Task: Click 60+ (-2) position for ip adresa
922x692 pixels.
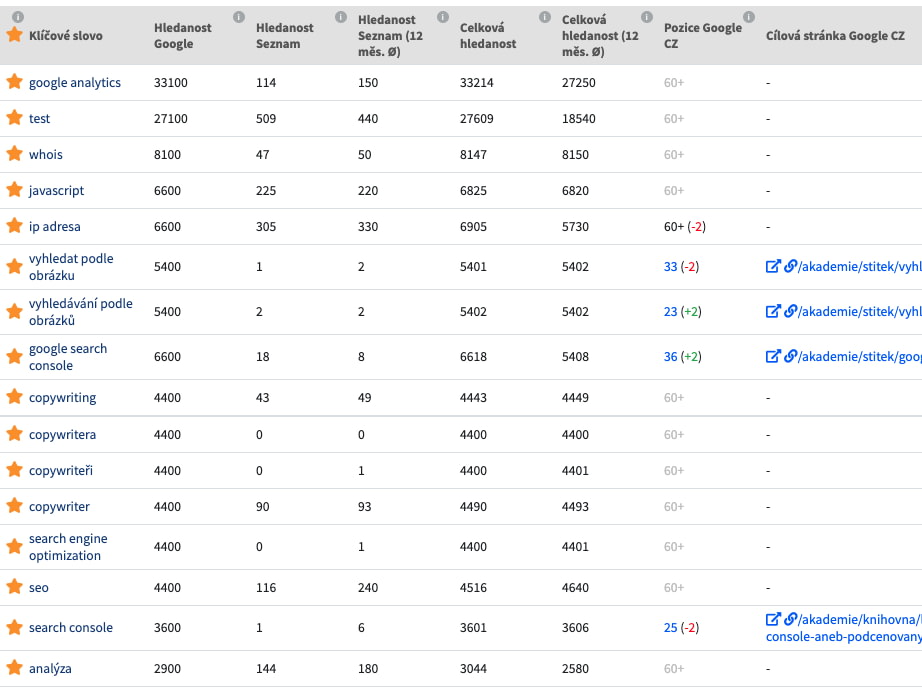Action: (x=684, y=226)
